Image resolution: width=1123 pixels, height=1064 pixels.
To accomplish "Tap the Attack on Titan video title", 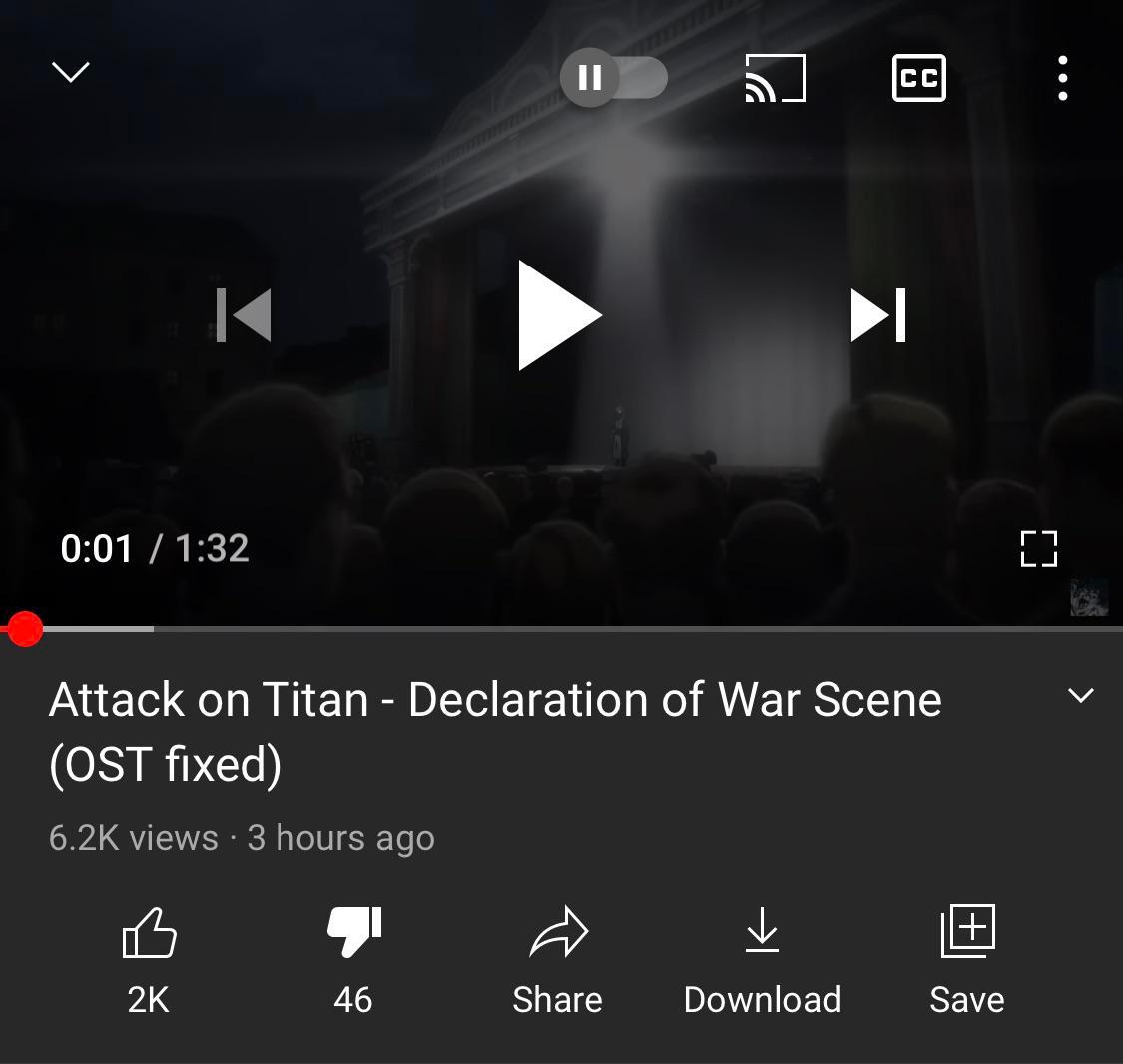I will click(495, 731).
